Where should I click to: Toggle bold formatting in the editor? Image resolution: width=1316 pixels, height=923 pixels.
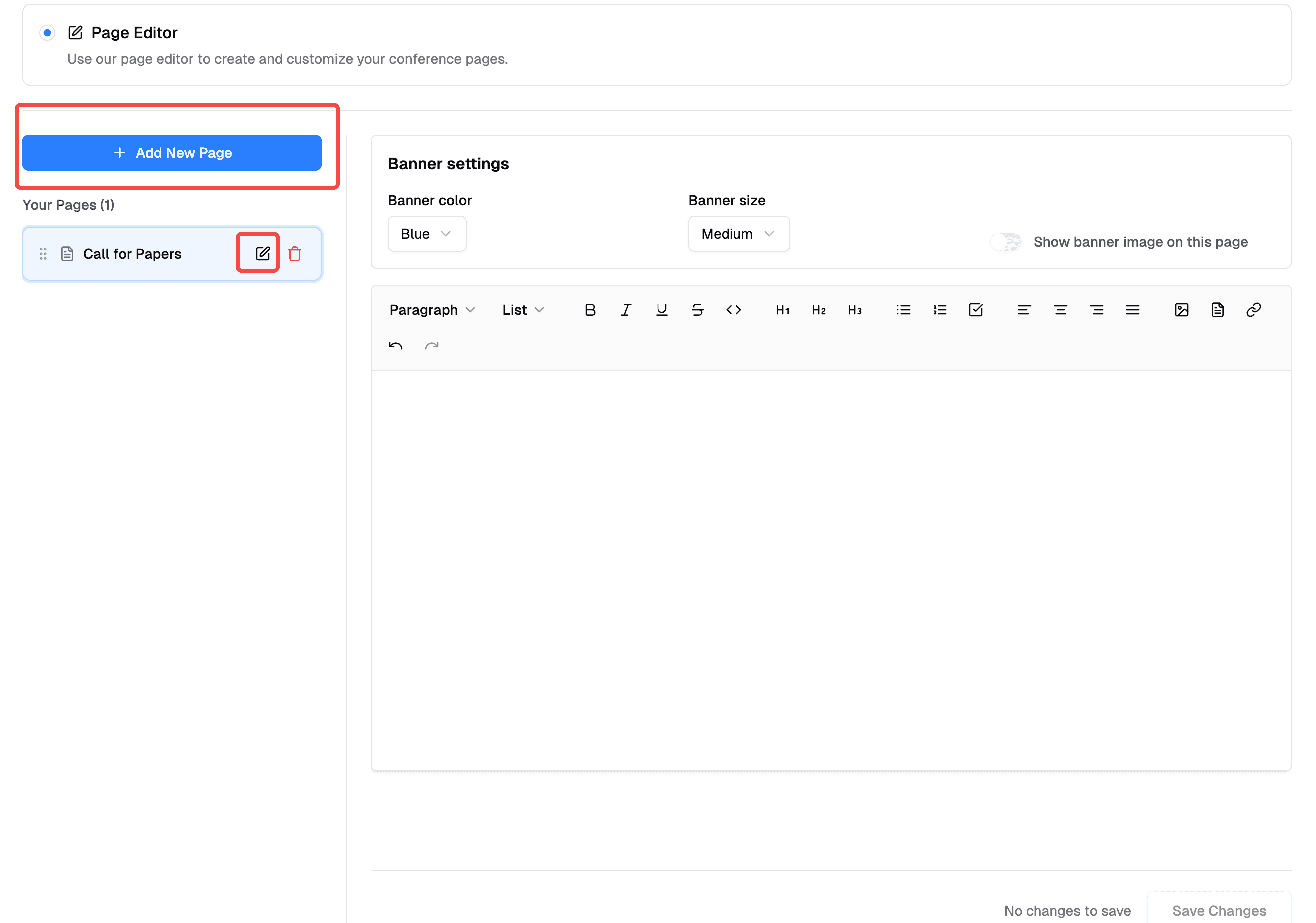tap(590, 309)
